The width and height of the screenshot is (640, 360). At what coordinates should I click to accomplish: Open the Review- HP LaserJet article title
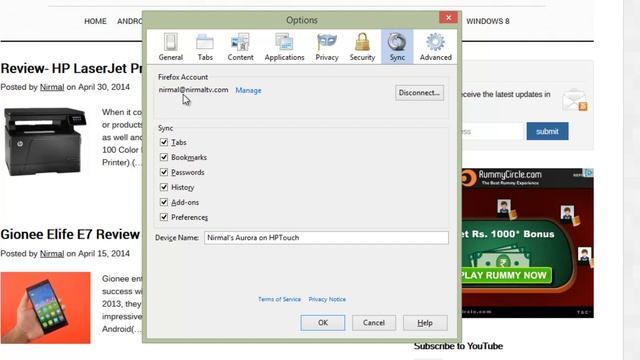tap(71, 68)
